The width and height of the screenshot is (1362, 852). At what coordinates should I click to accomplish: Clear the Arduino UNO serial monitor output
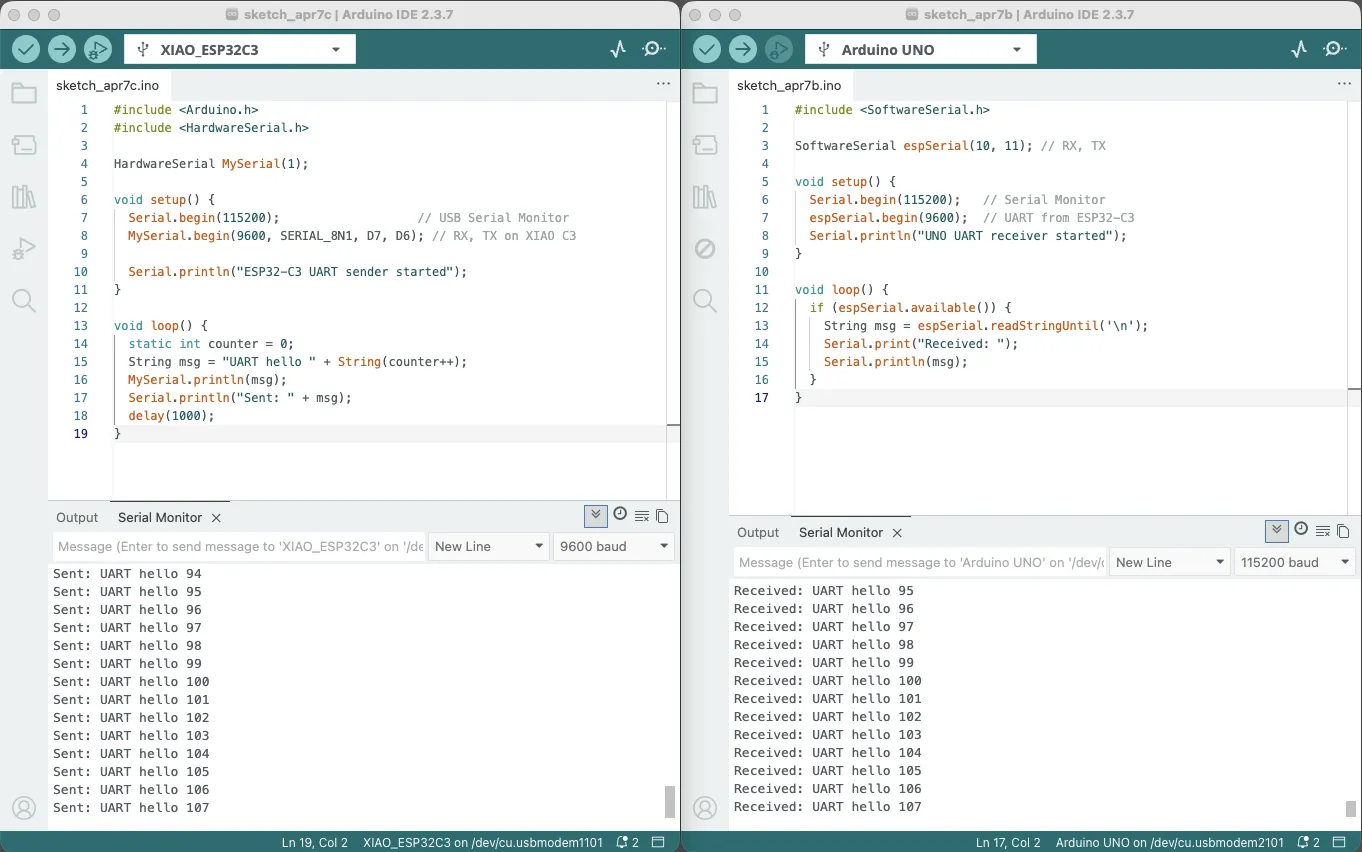(1323, 531)
